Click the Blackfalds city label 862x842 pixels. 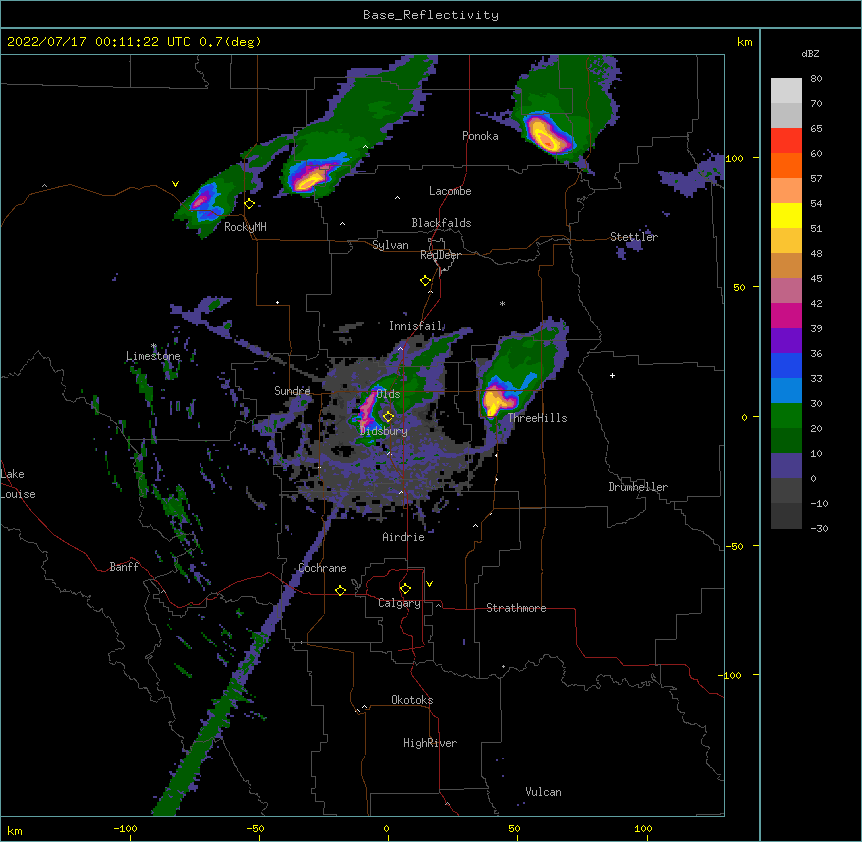click(x=441, y=223)
